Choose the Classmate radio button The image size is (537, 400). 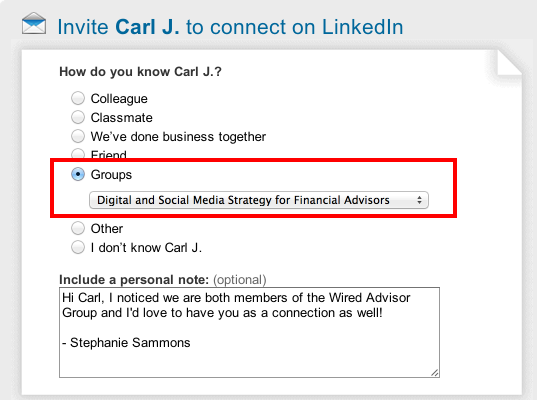pyautogui.click(x=78, y=117)
